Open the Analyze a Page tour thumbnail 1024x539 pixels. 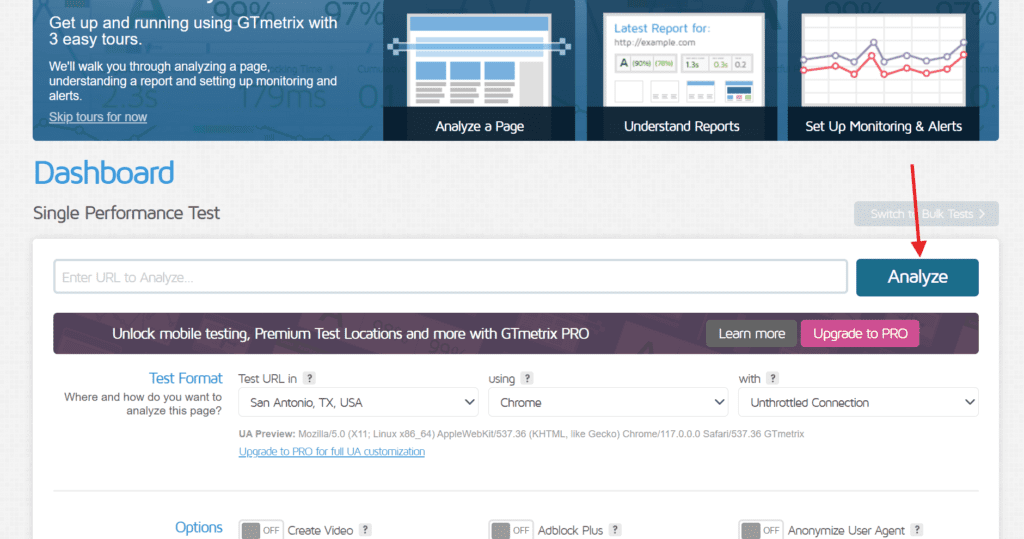pyautogui.click(x=479, y=71)
